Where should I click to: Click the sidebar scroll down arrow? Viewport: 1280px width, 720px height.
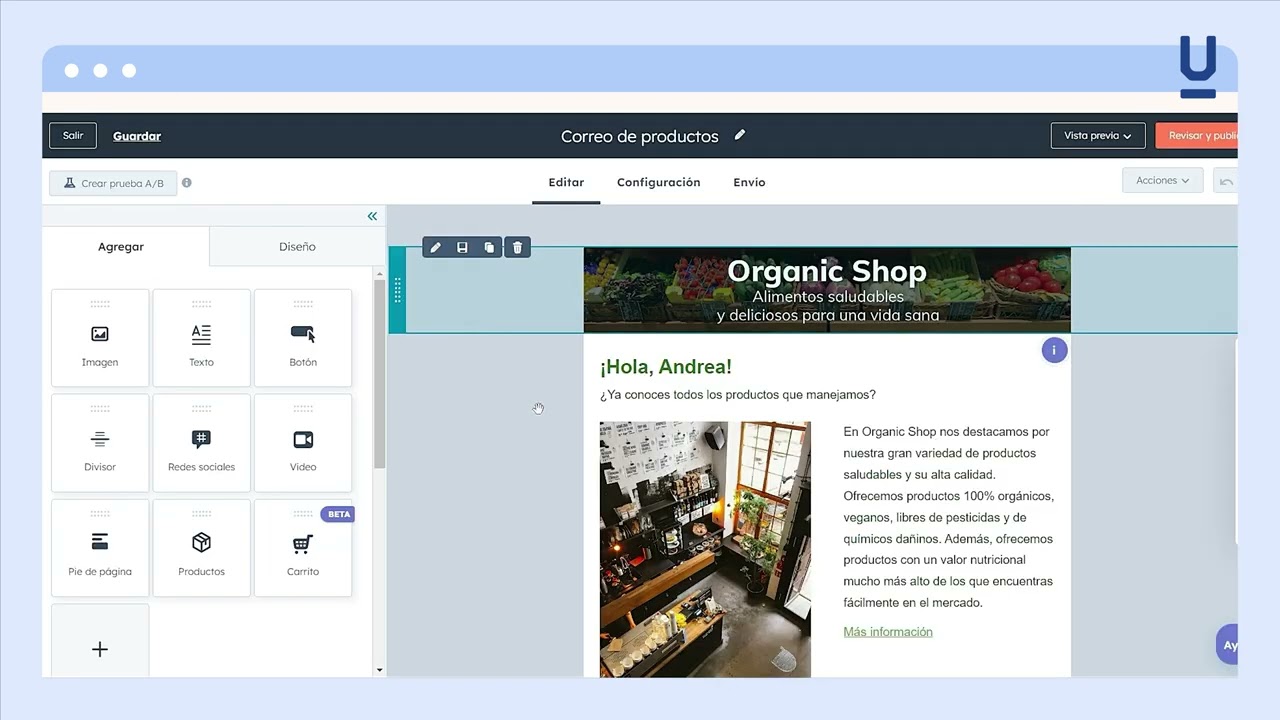(379, 670)
